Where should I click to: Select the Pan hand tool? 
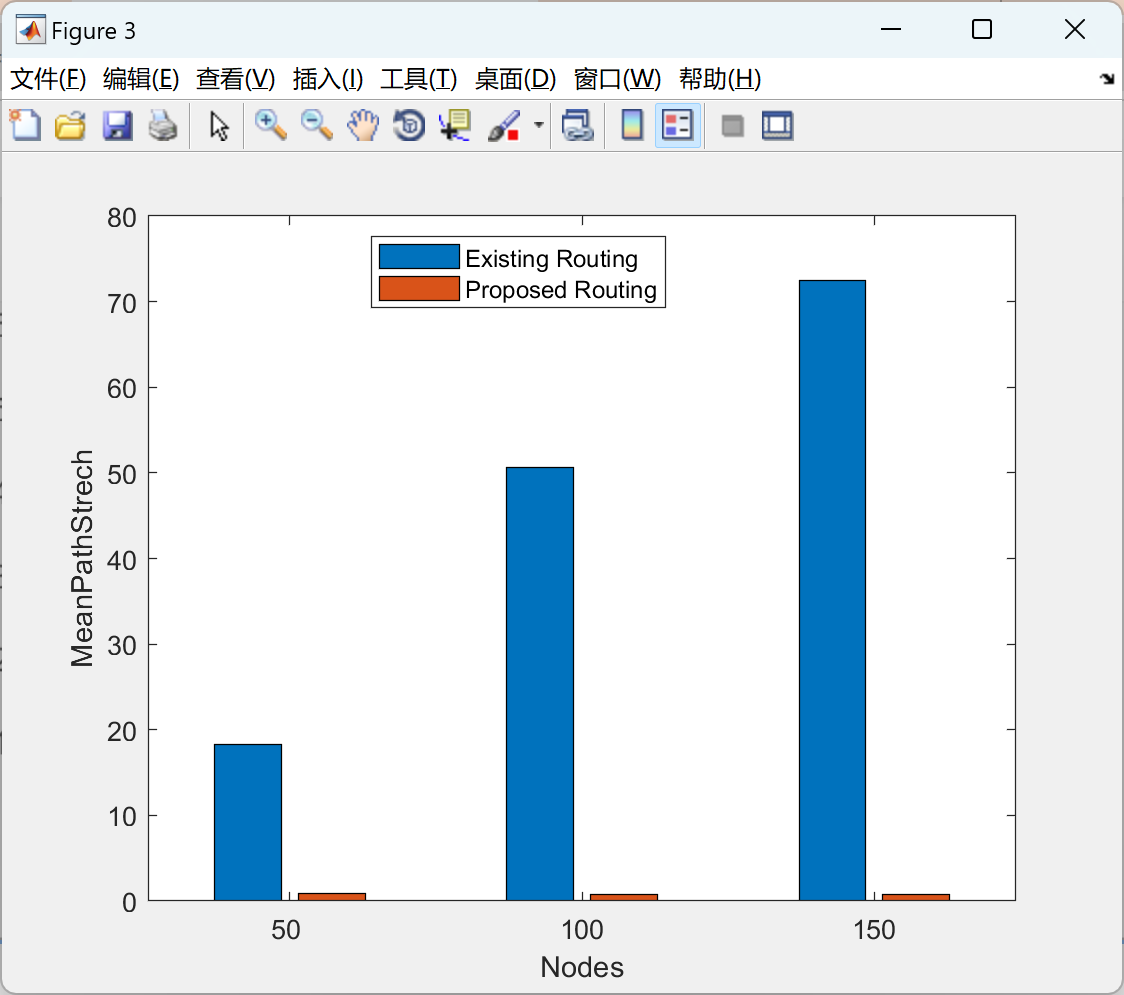pos(363,125)
